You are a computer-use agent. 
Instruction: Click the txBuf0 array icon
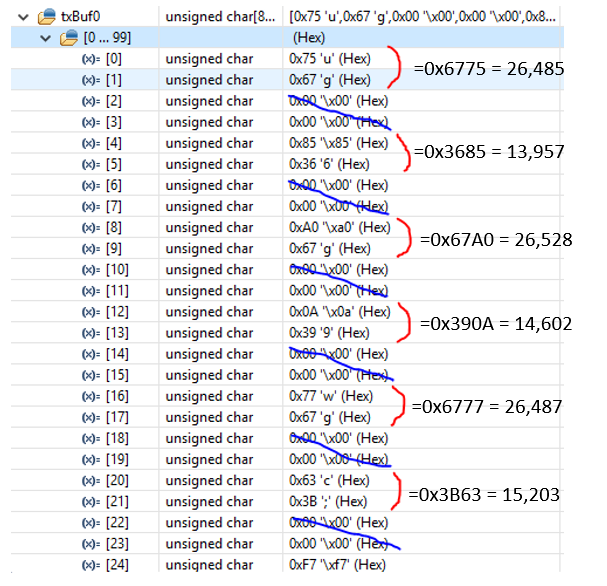point(46,17)
